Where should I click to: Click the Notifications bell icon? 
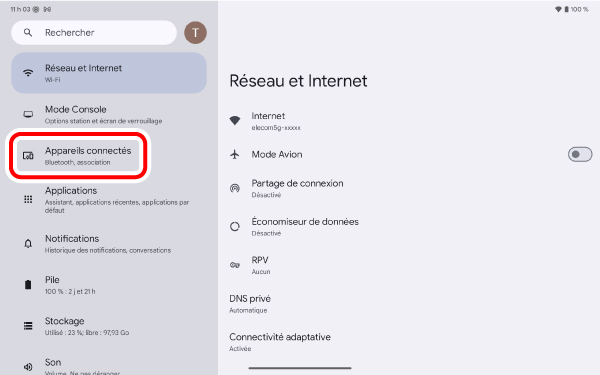coord(28,243)
